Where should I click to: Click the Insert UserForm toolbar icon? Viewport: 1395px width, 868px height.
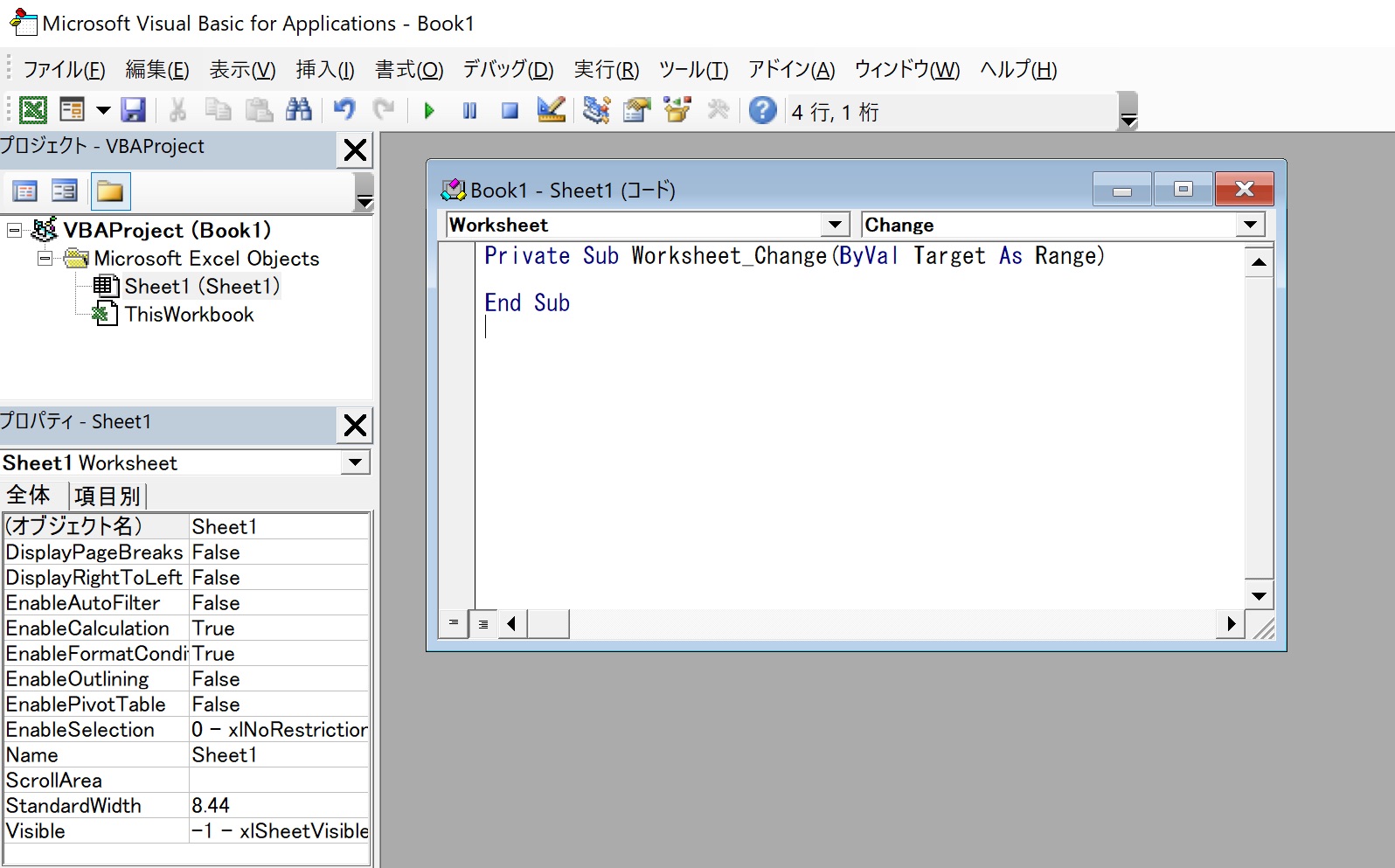72,110
